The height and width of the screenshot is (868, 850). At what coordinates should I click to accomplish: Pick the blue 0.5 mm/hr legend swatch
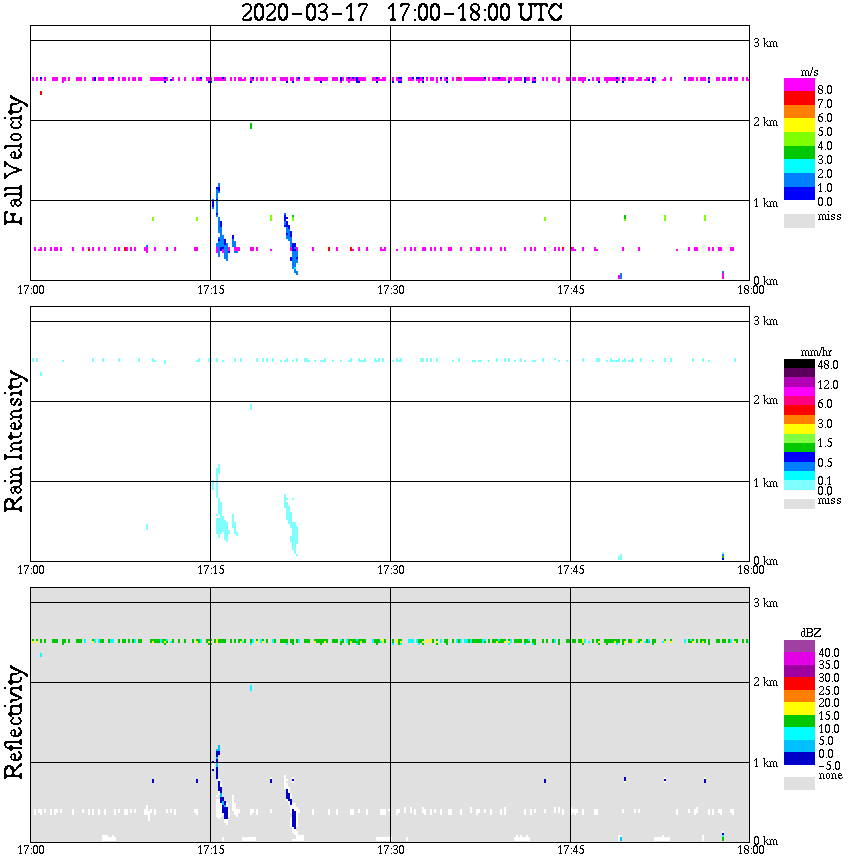[799, 457]
